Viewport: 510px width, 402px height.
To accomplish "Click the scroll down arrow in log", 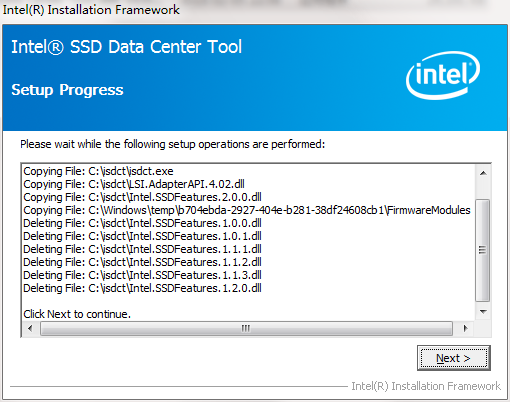I will pyautogui.click(x=483, y=312).
